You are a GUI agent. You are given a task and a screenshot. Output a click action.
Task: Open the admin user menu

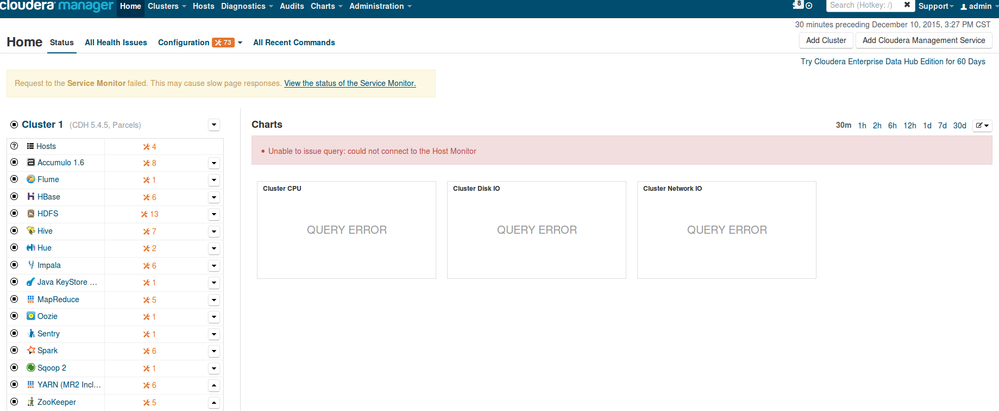tap(979, 6)
